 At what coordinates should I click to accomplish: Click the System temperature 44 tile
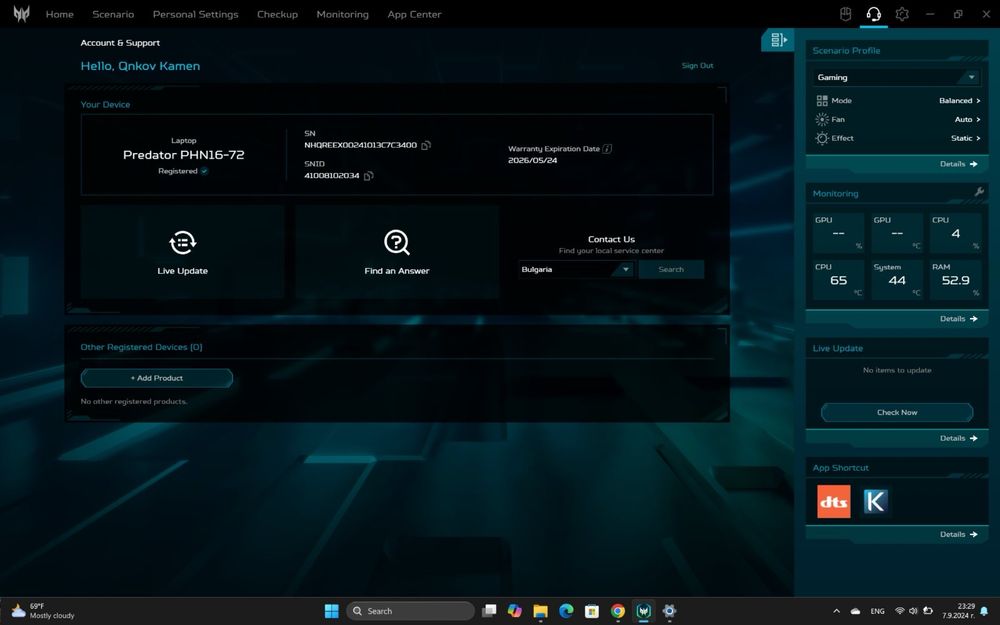click(x=897, y=280)
